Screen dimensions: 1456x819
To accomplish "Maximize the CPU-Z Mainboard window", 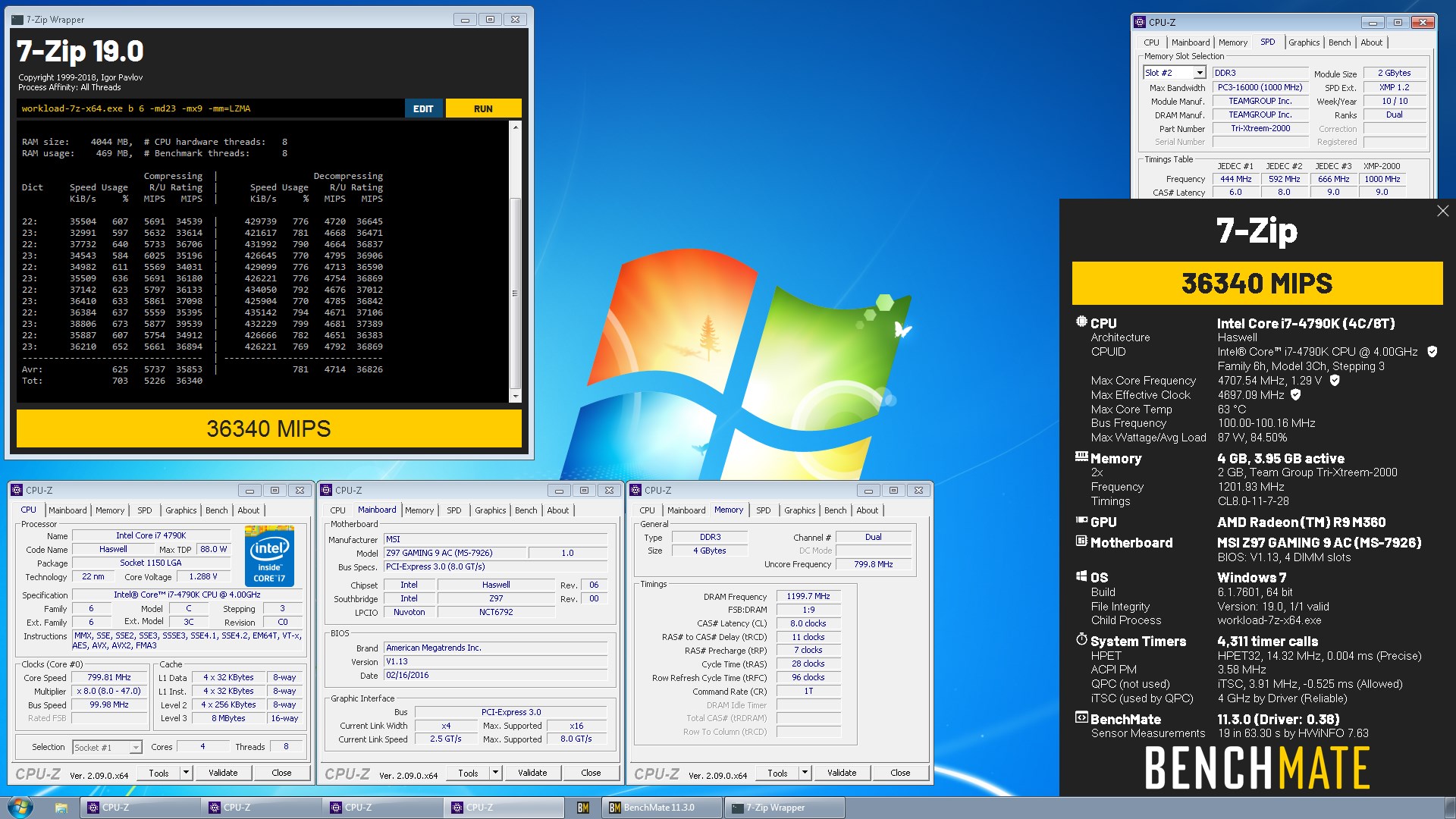I will tap(584, 491).
